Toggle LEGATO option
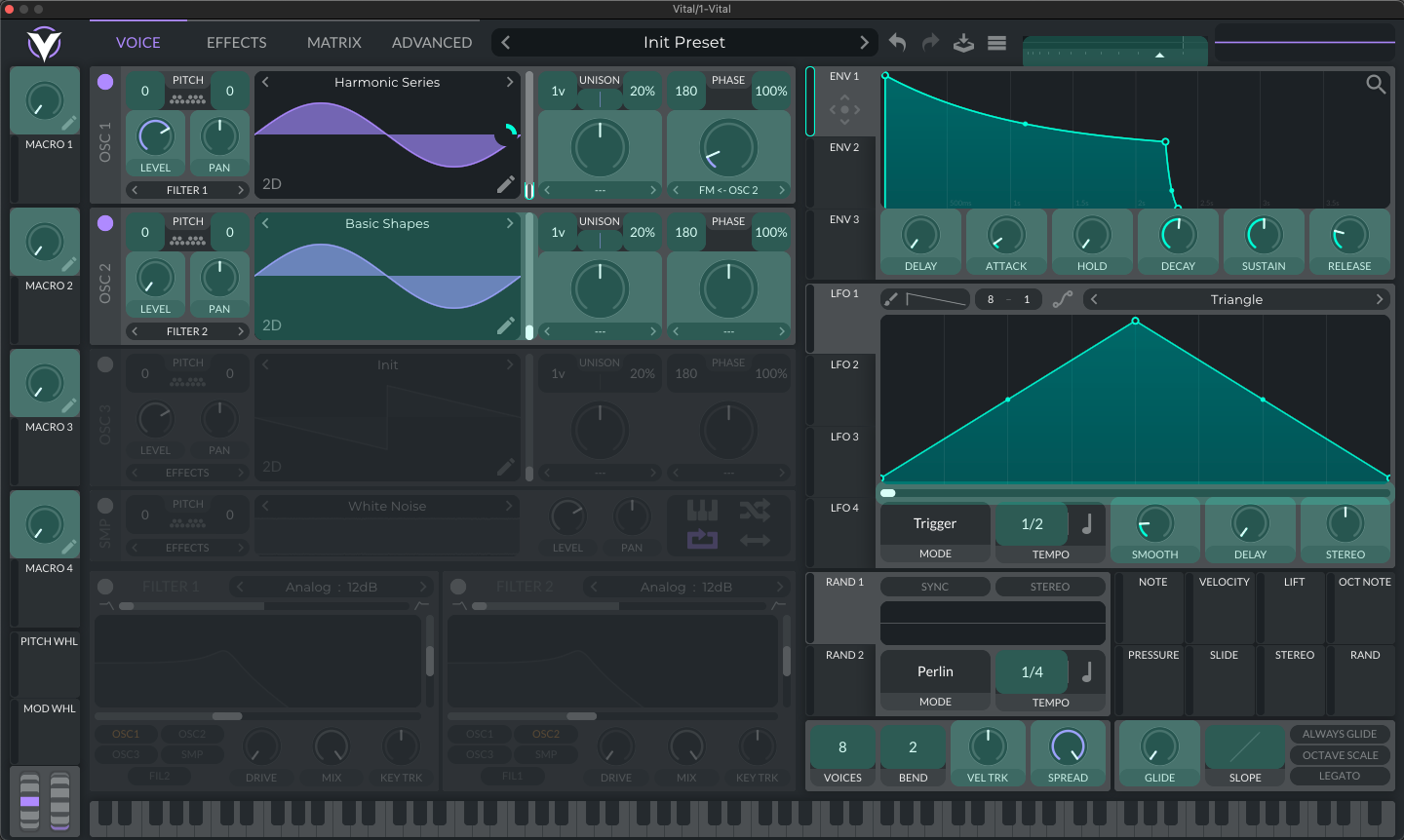Screen dimensions: 1404x840 click(x=1340, y=776)
